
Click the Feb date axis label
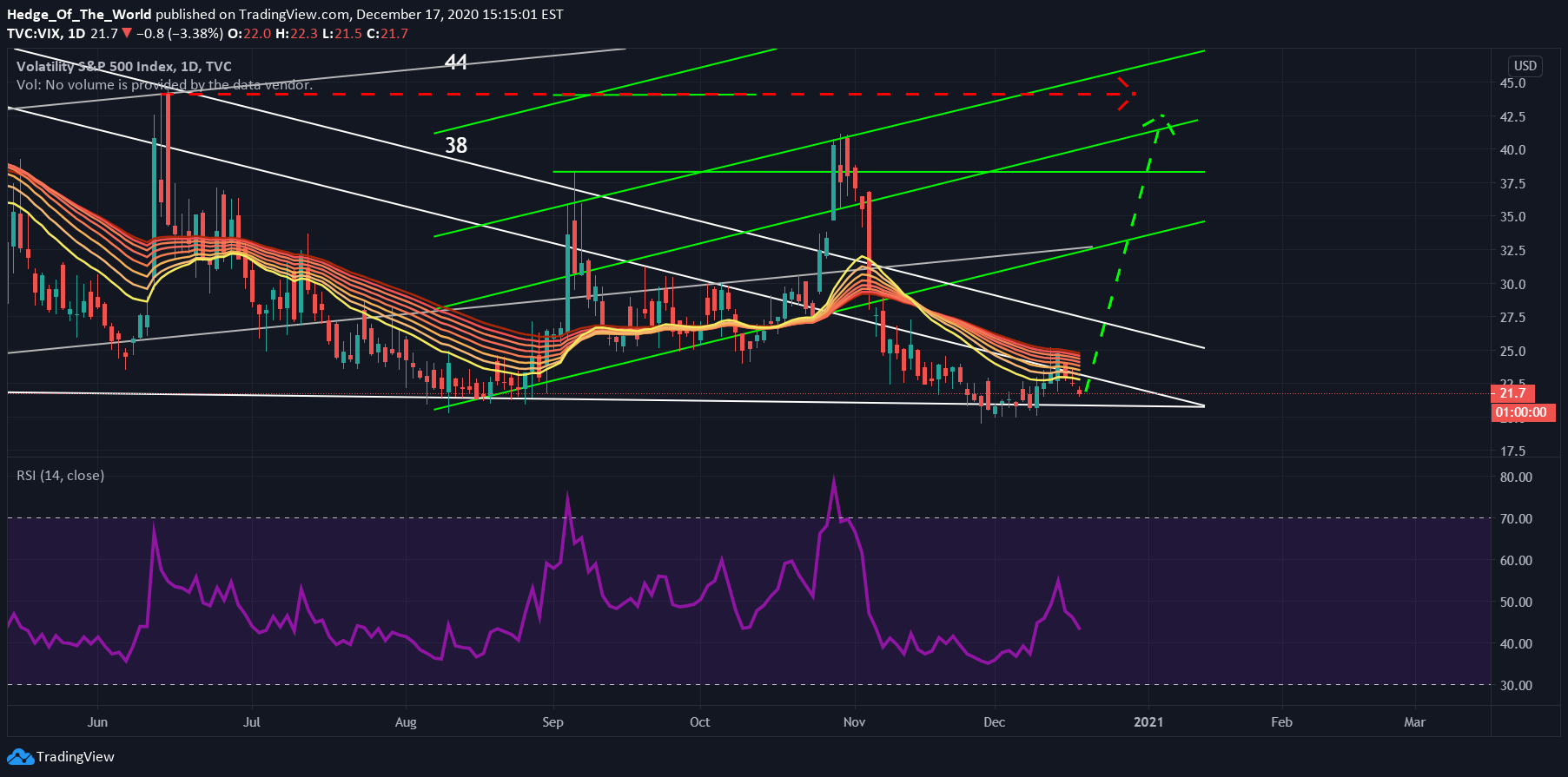1282,722
